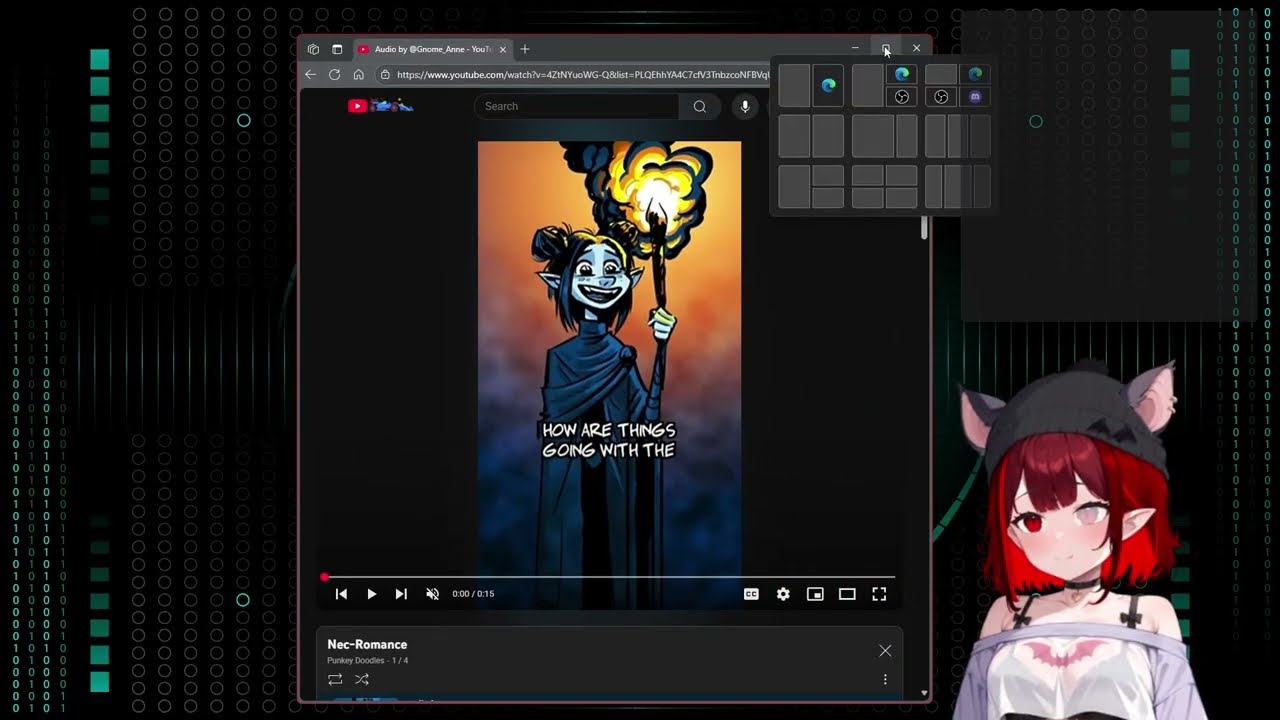Switch to miniplayer mode
This screenshot has width=1280, height=720.
click(815, 594)
